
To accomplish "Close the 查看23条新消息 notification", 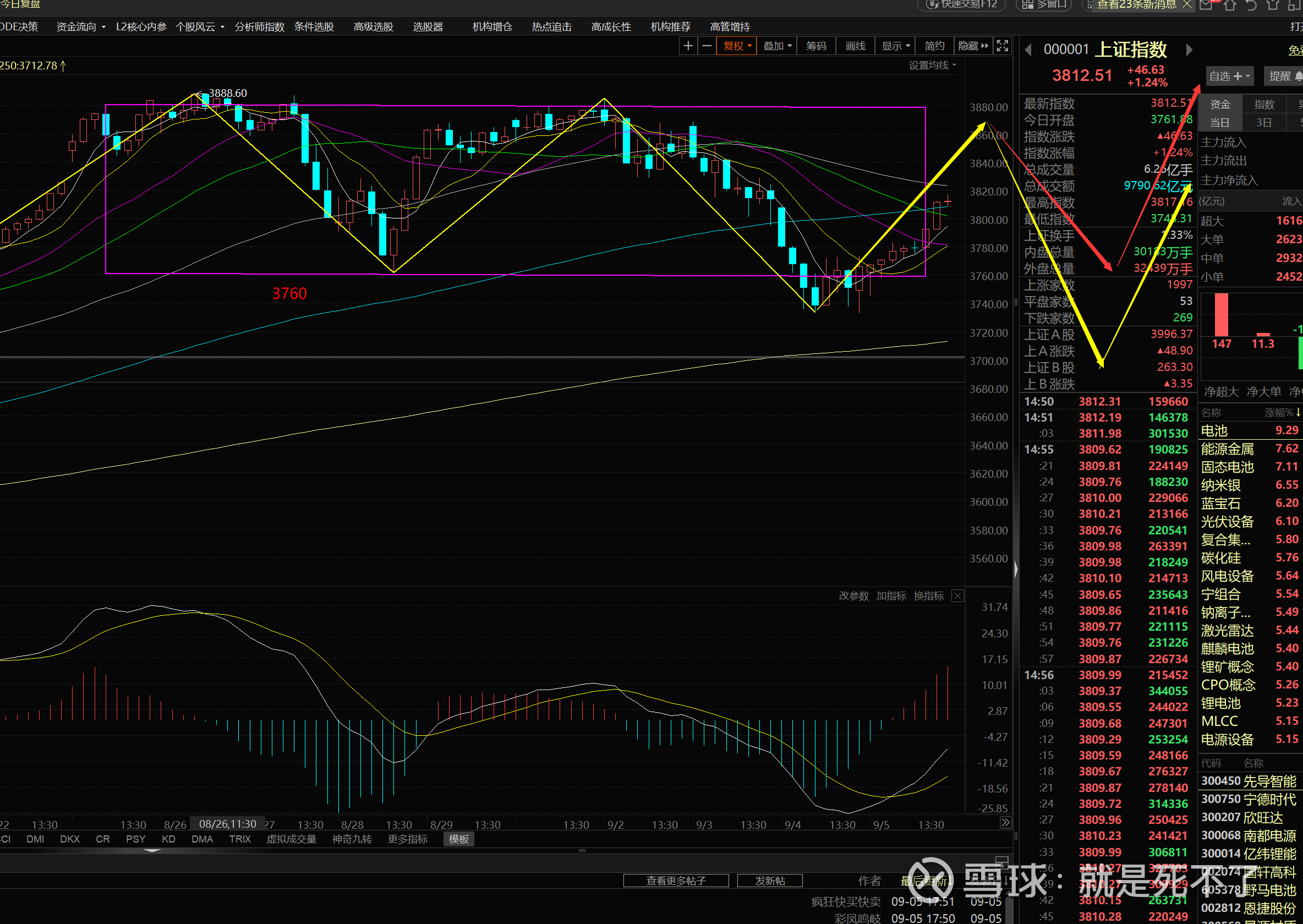I will pos(1187,4).
